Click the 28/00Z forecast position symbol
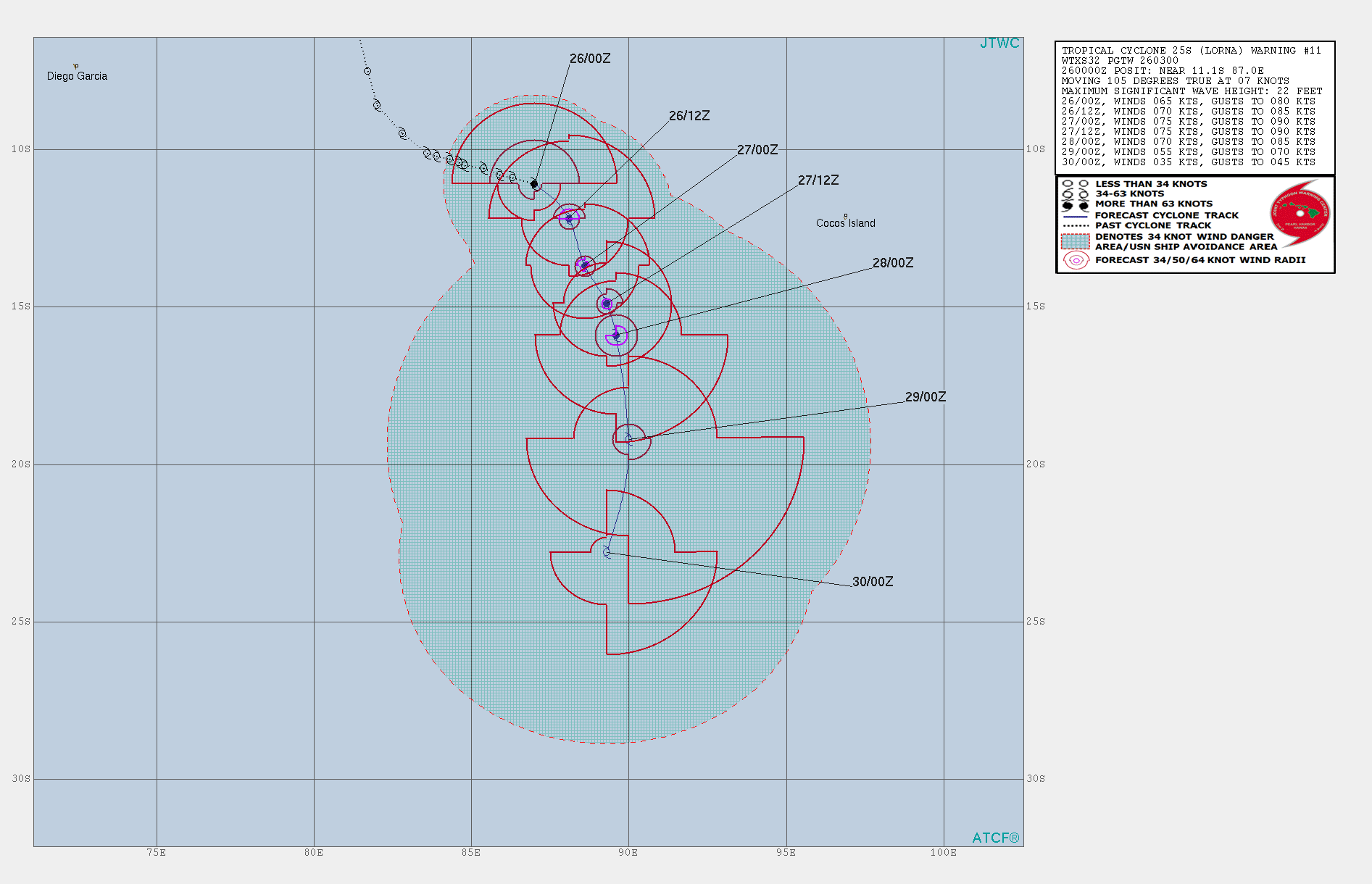This screenshot has height=884, width=1372. point(616,335)
